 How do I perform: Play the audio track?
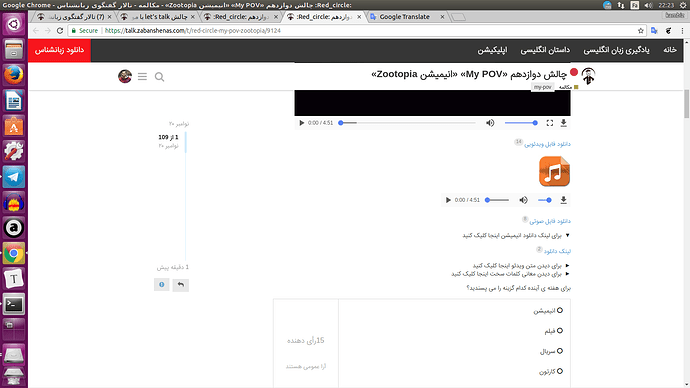click(448, 200)
